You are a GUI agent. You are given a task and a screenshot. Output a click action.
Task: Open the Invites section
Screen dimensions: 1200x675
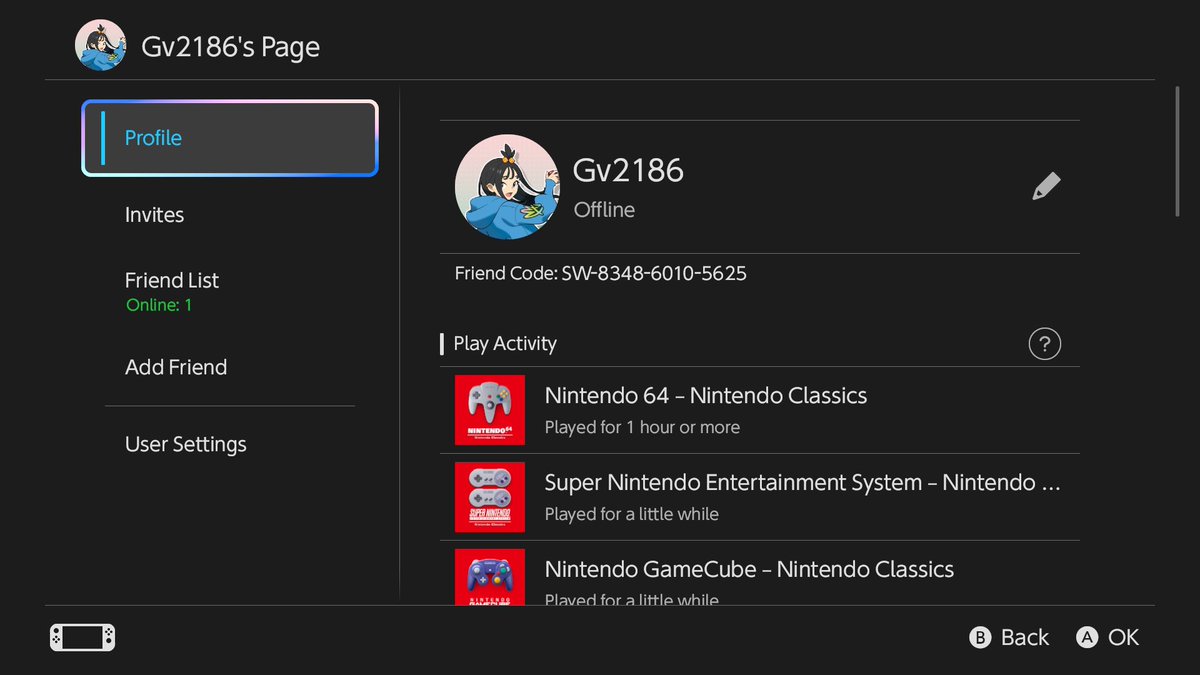point(154,215)
